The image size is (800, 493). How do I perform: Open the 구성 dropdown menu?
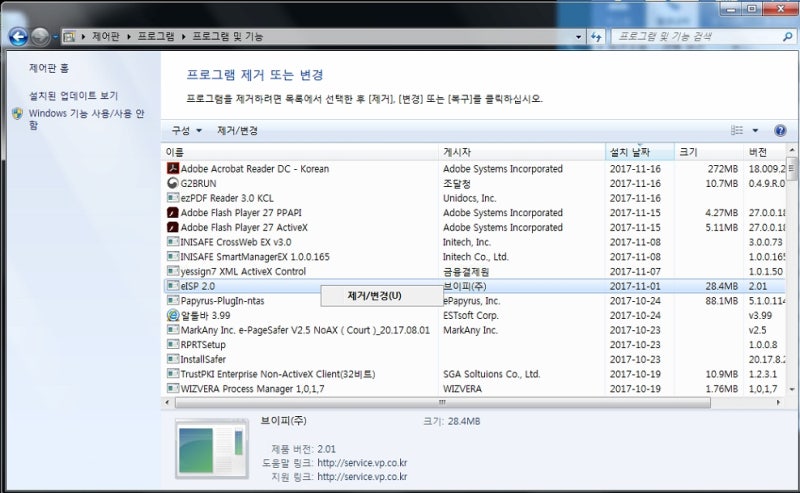[x=186, y=131]
